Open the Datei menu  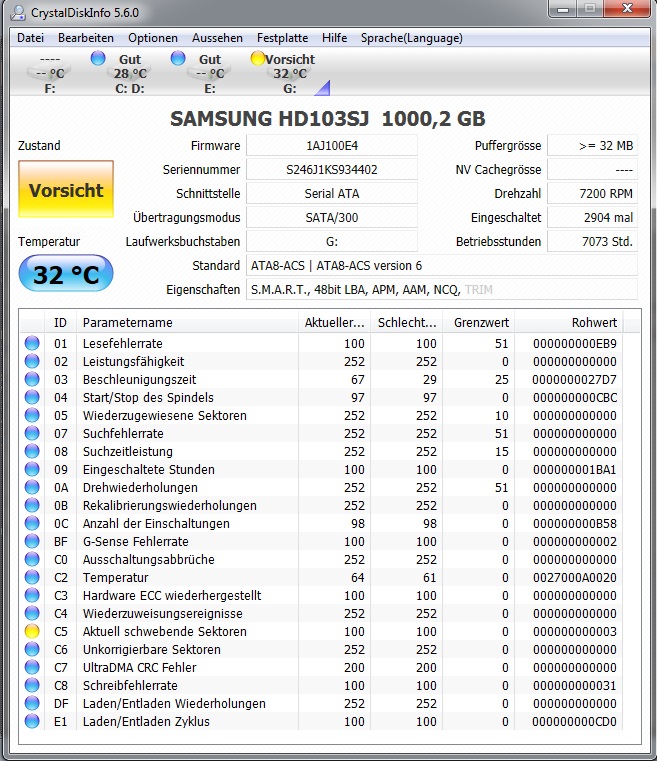pos(30,38)
